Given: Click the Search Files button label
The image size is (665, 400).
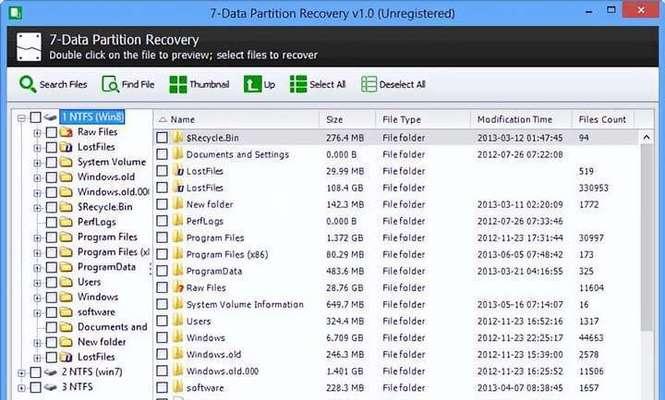Looking at the screenshot, I should click(x=63, y=84).
